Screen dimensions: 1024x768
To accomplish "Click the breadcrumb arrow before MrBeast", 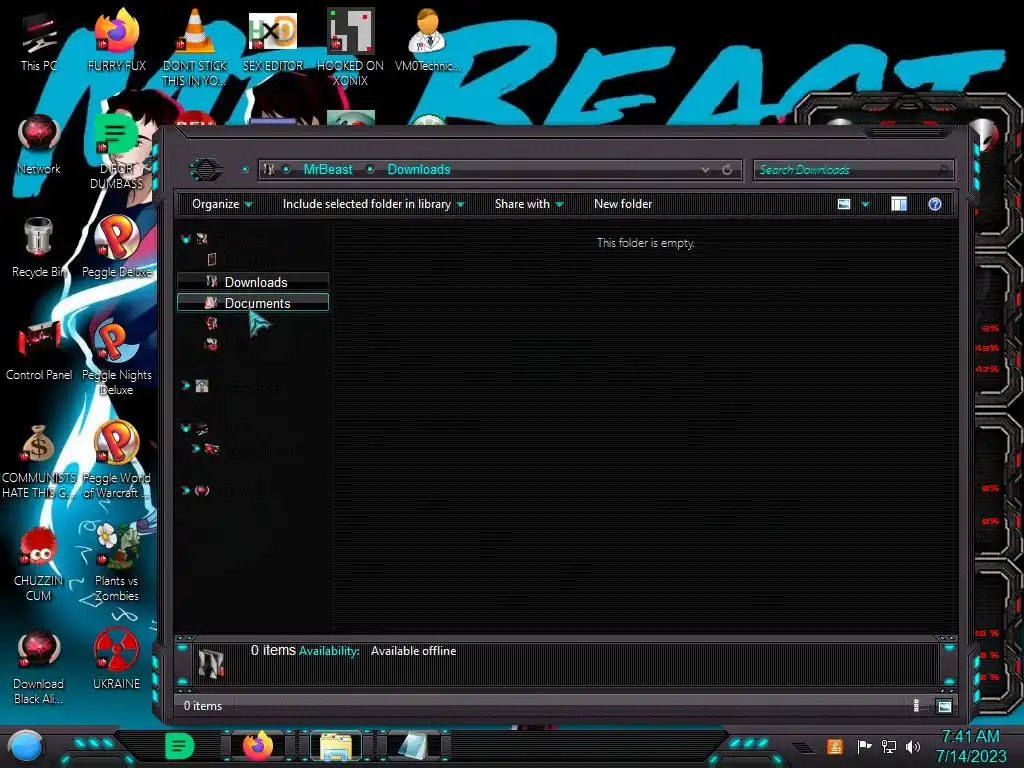I will [286, 170].
